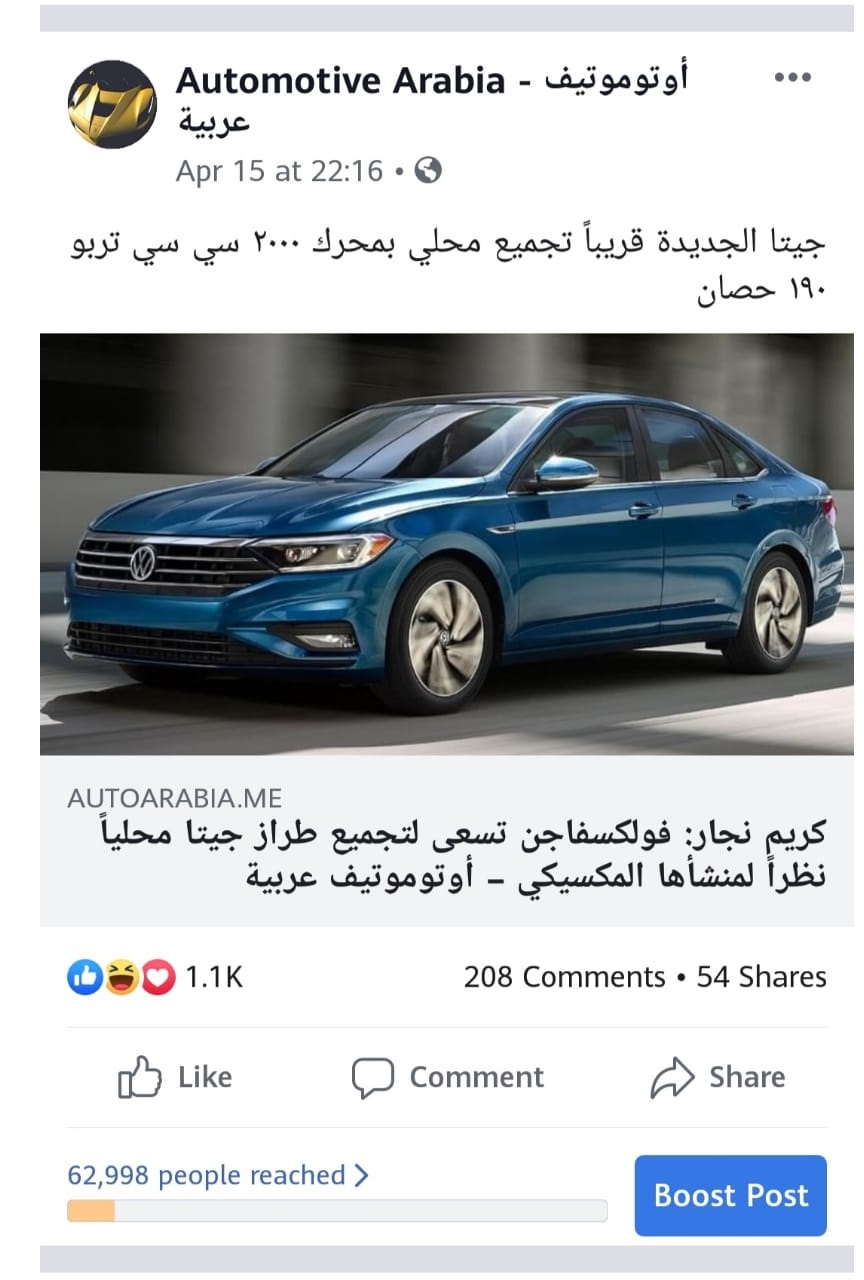The image size is (864, 1280).
Task: Open the Apr 15 at 22:16 timestamp
Action: [x=280, y=171]
